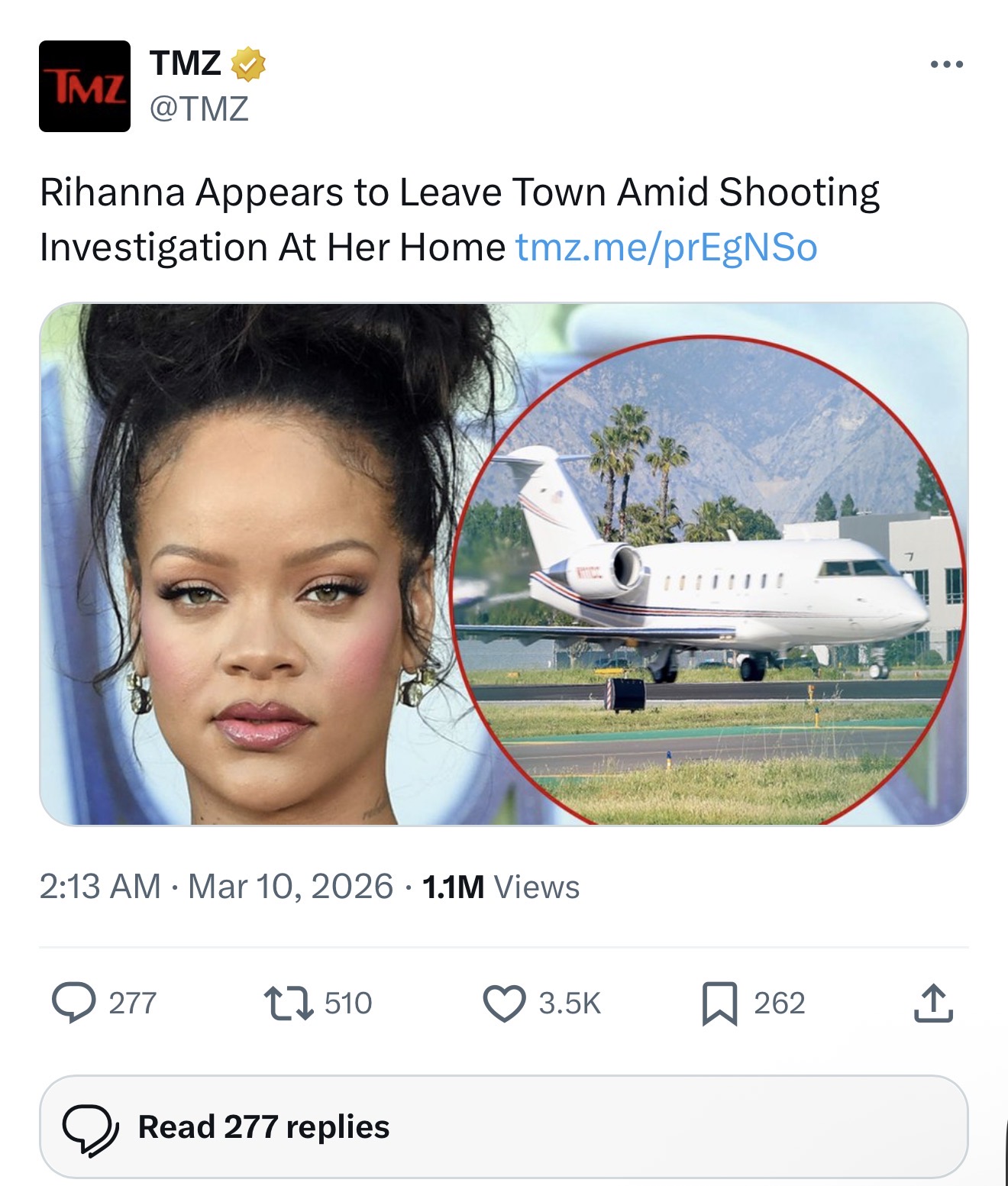The height and width of the screenshot is (1186, 1008).
Task: Click the TMZ display name
Action: (186, 63)
